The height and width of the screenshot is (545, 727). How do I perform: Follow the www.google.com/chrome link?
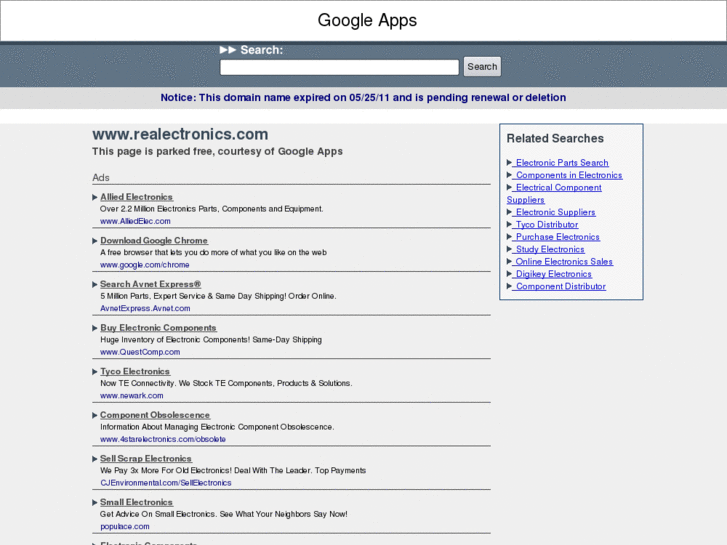(145, 265)
